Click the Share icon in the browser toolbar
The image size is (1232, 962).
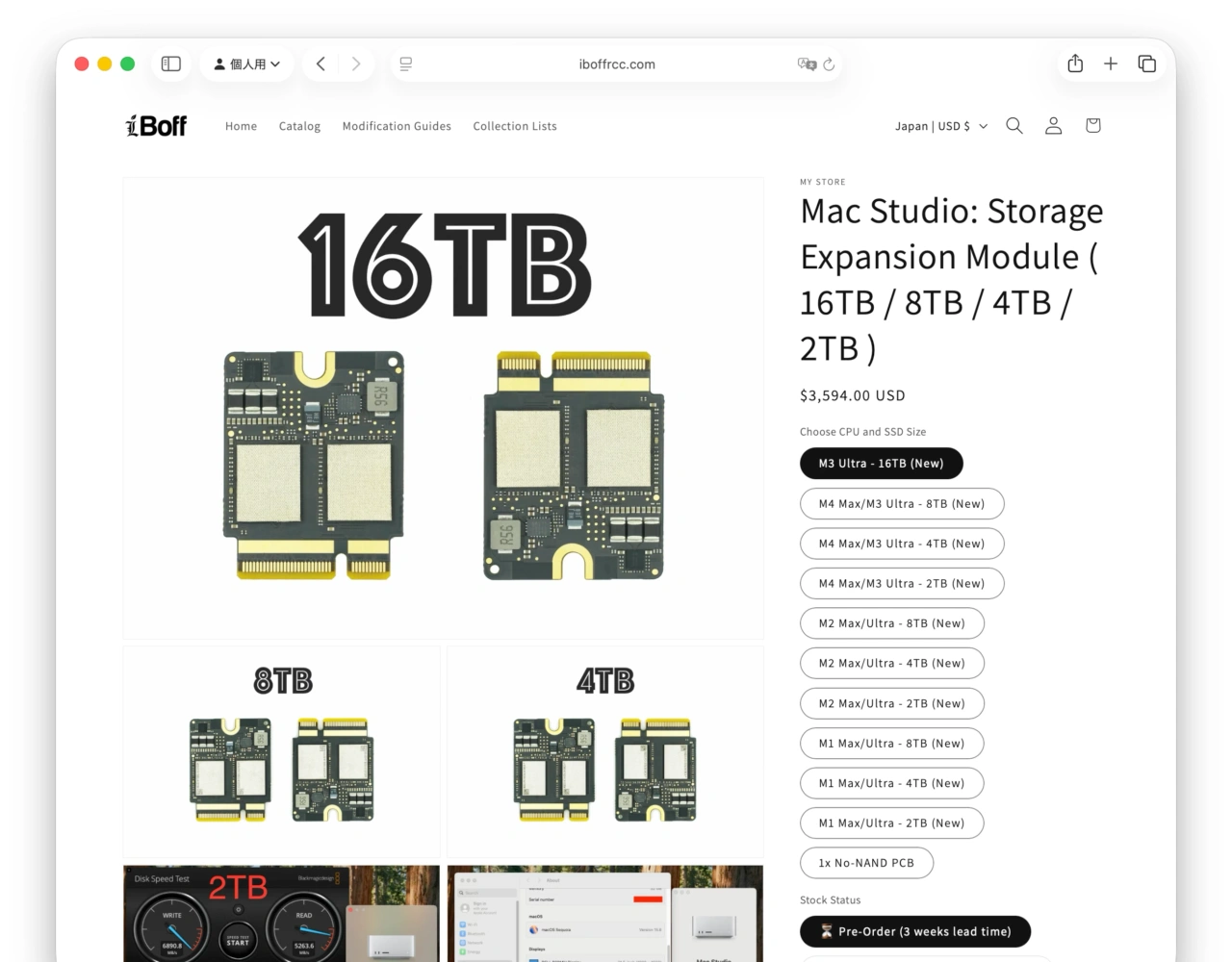pos(1075,63)
